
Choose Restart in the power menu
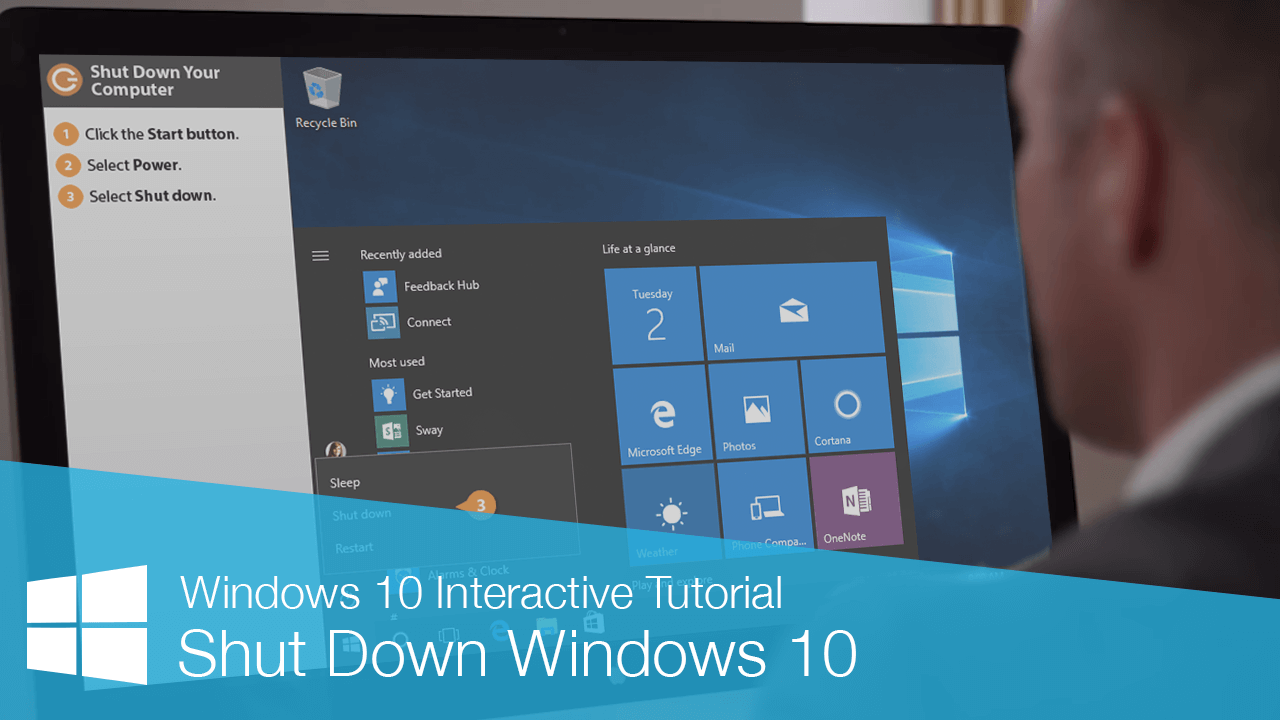click(354, 548)
